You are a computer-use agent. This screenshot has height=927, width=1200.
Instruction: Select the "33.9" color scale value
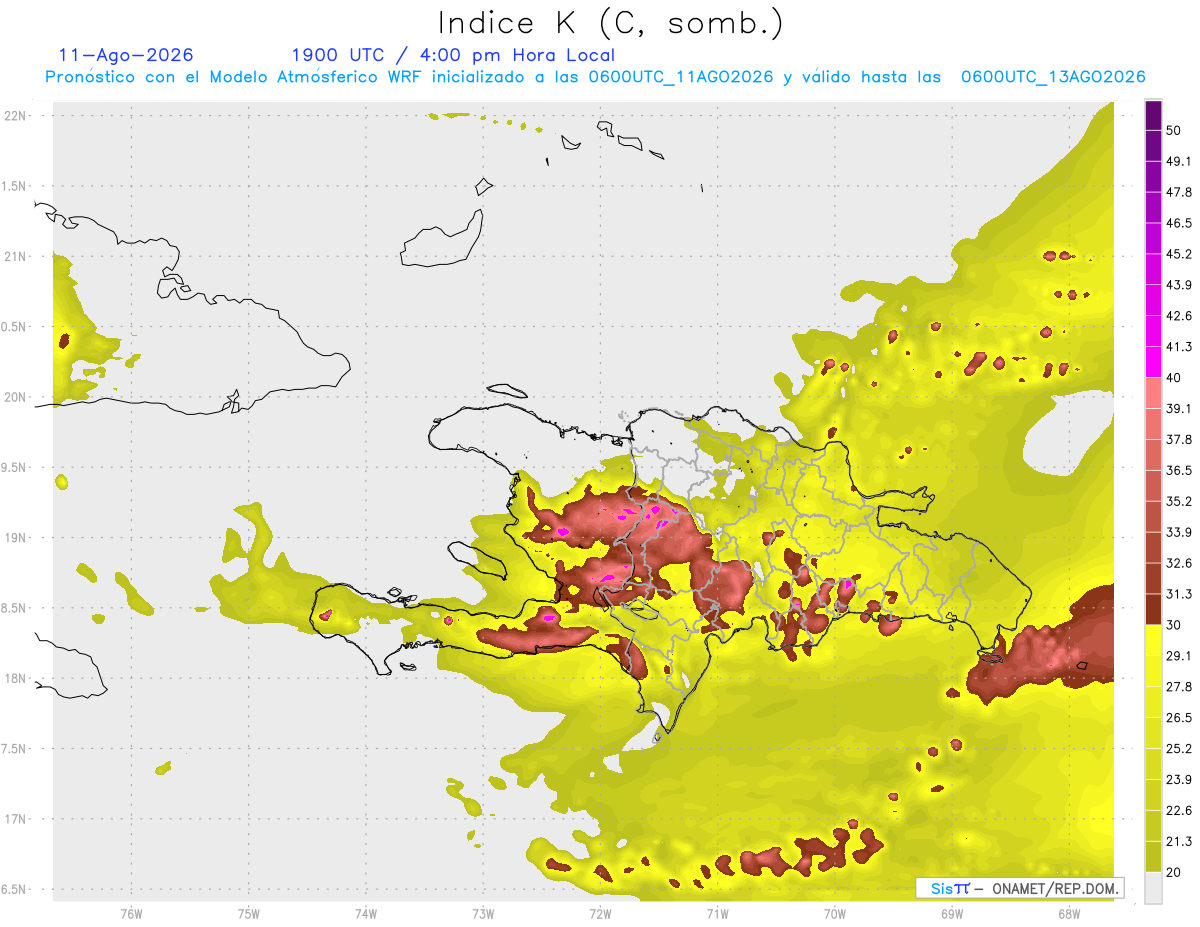point(1178,532)
